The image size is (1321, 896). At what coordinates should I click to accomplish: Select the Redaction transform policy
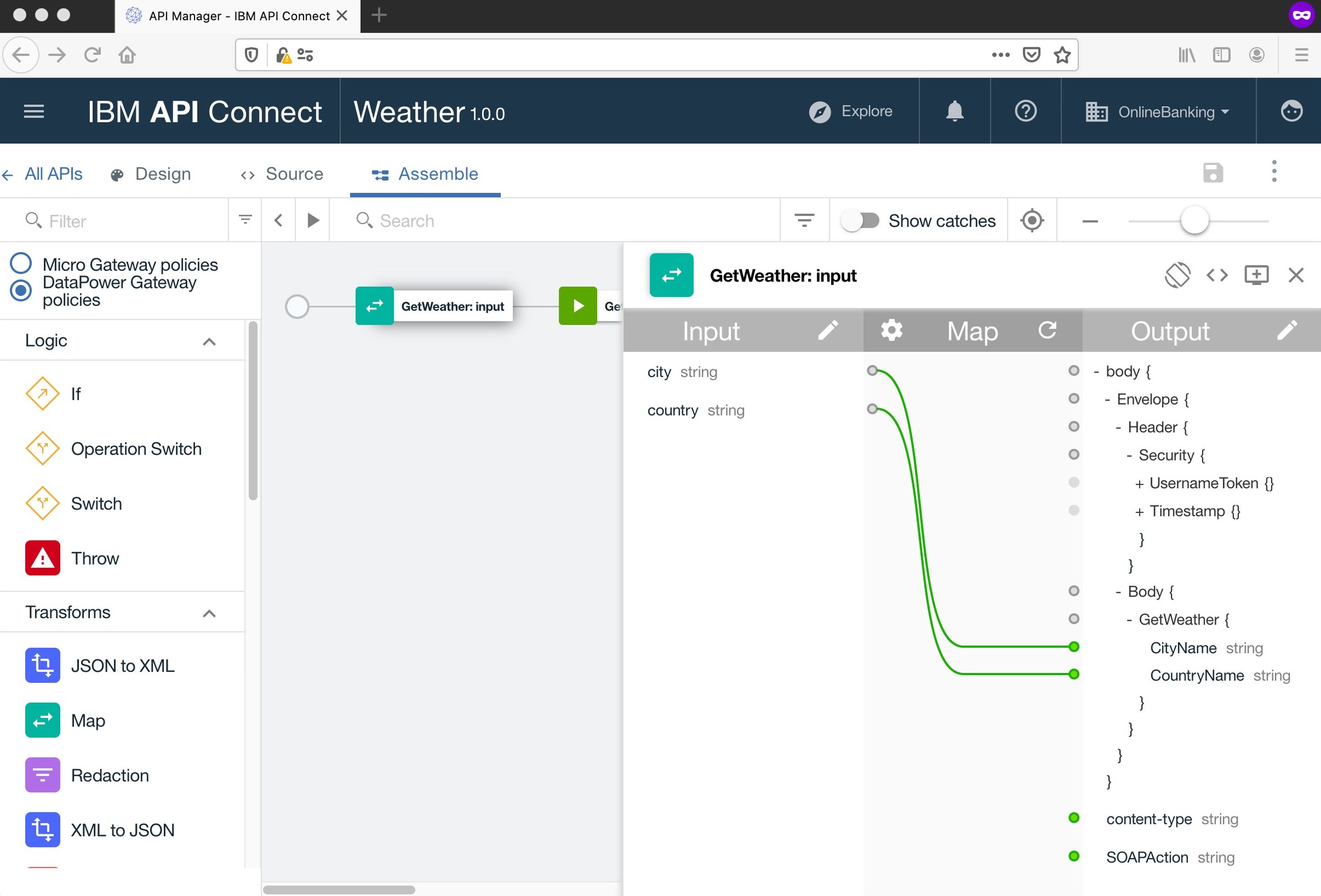tap(87, 775)
